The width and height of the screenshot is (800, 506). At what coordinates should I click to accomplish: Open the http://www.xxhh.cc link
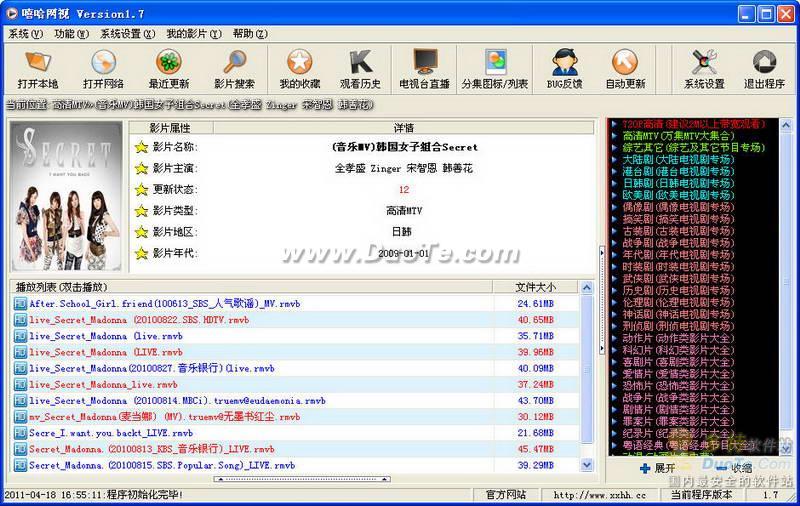click(x=599, y=495)
